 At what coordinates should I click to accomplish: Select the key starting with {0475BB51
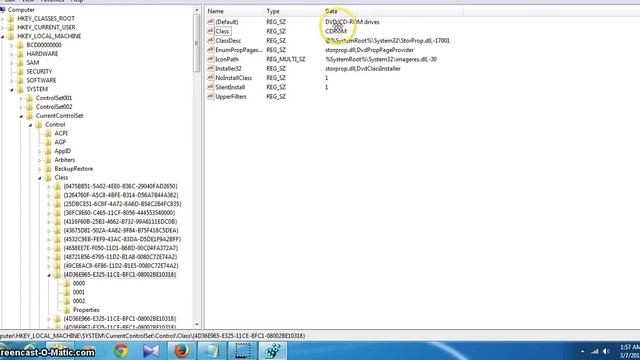pos(120,186)
